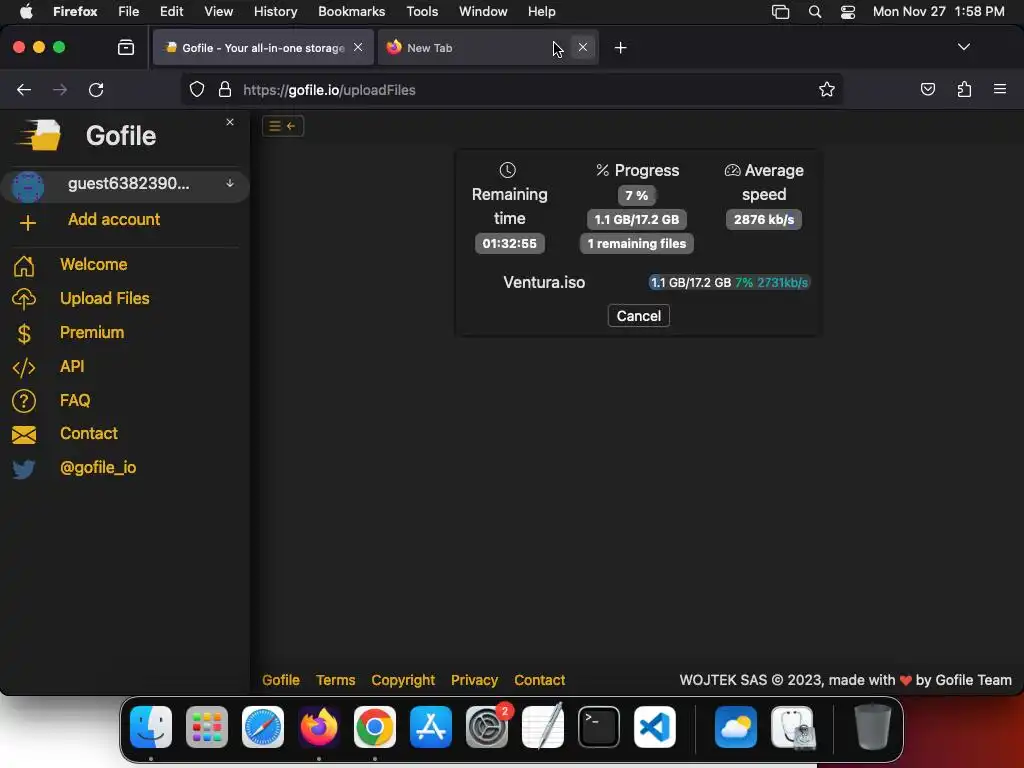Image resolution: width=1024 pixels, height=768 pixels.
Task: Click the Premium dollar sign icon
Action: [x=24, y=334]
